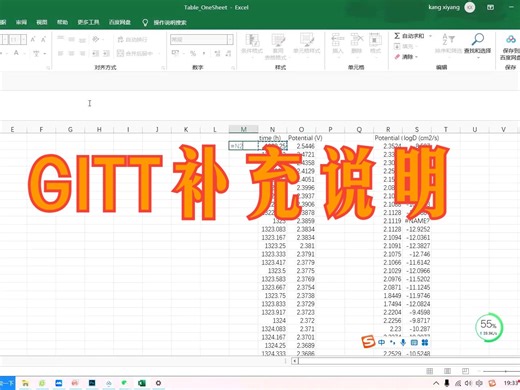This screenshot has height=390, width=520.
Task: Click the File Explorer taskbar icon
Action: (x=25, y=383)
